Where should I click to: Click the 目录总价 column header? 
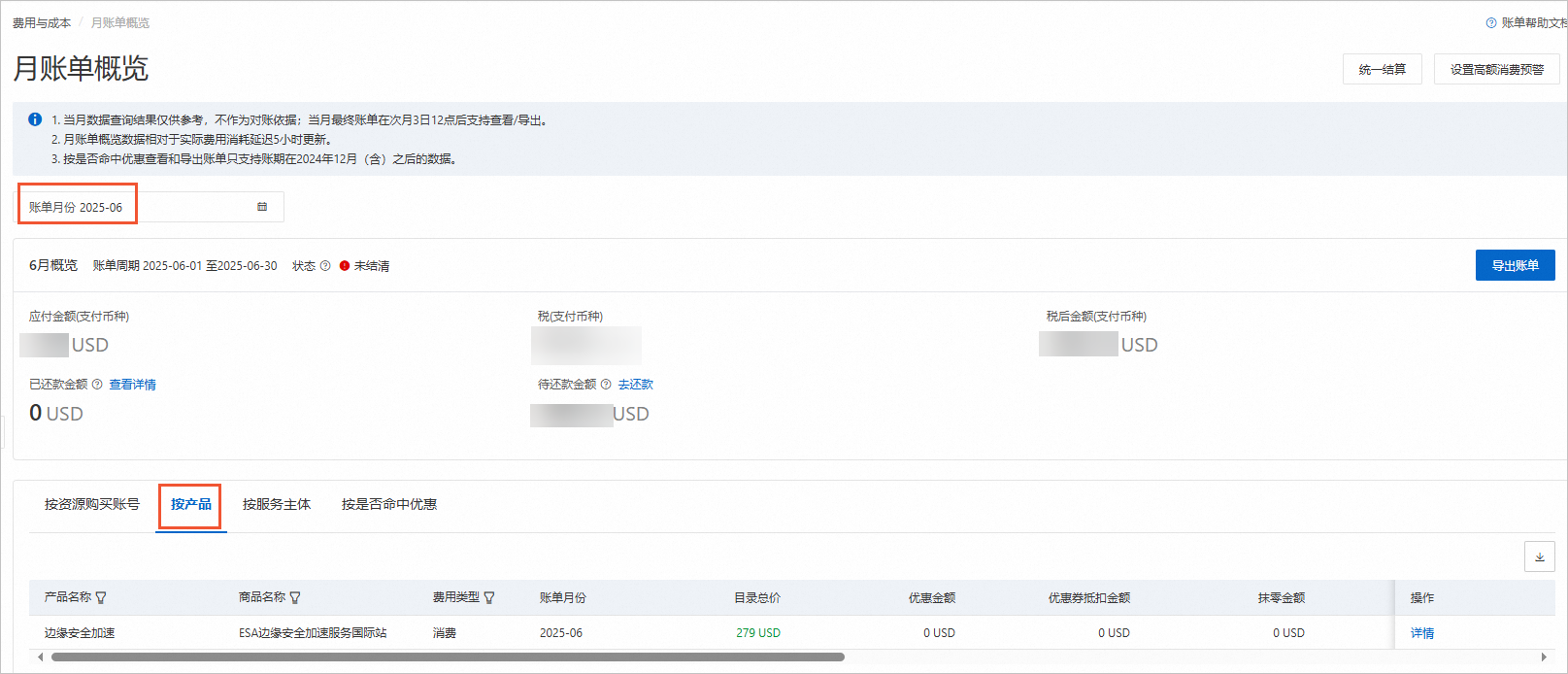757,598
